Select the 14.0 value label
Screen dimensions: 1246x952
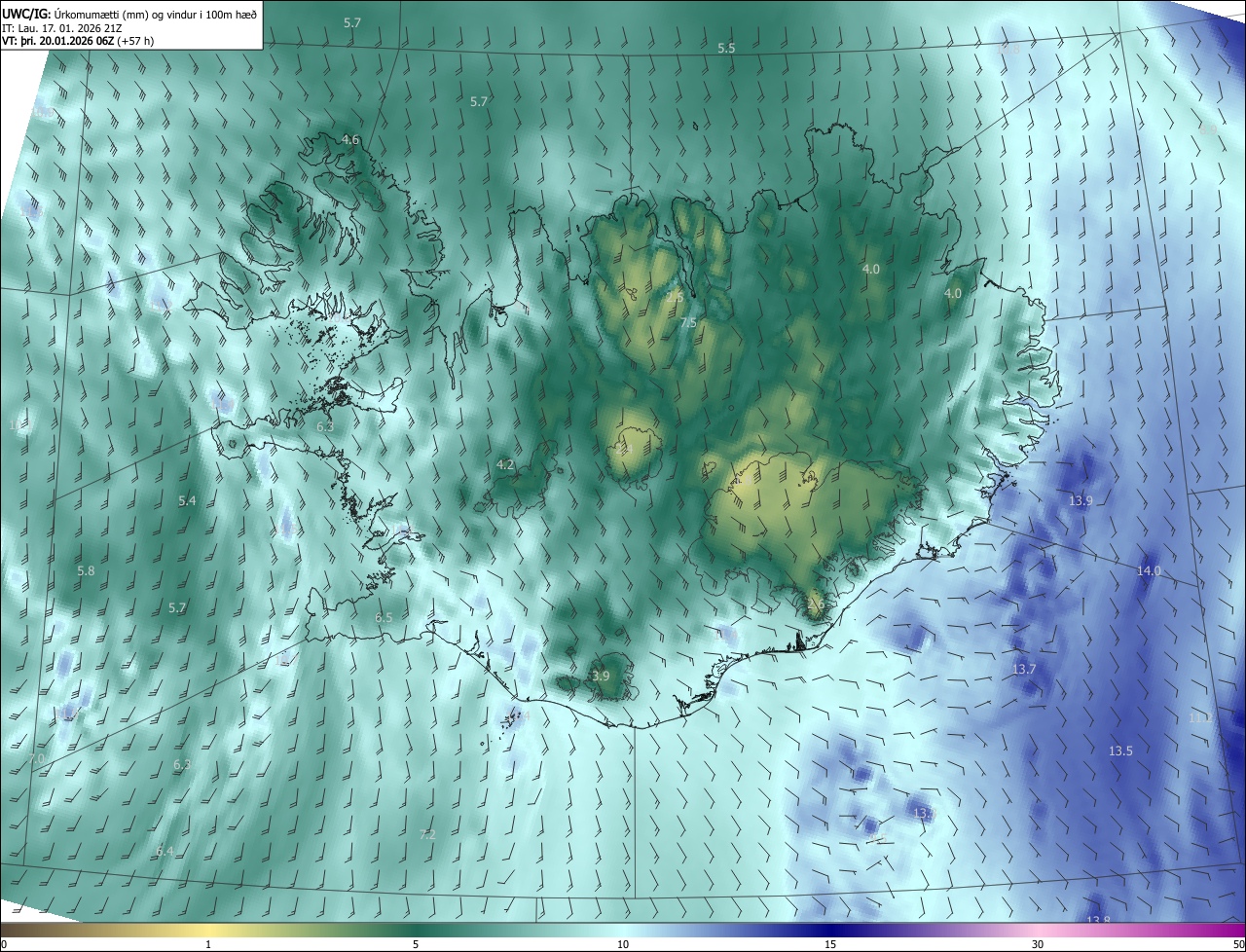[x=1149, y=570]
